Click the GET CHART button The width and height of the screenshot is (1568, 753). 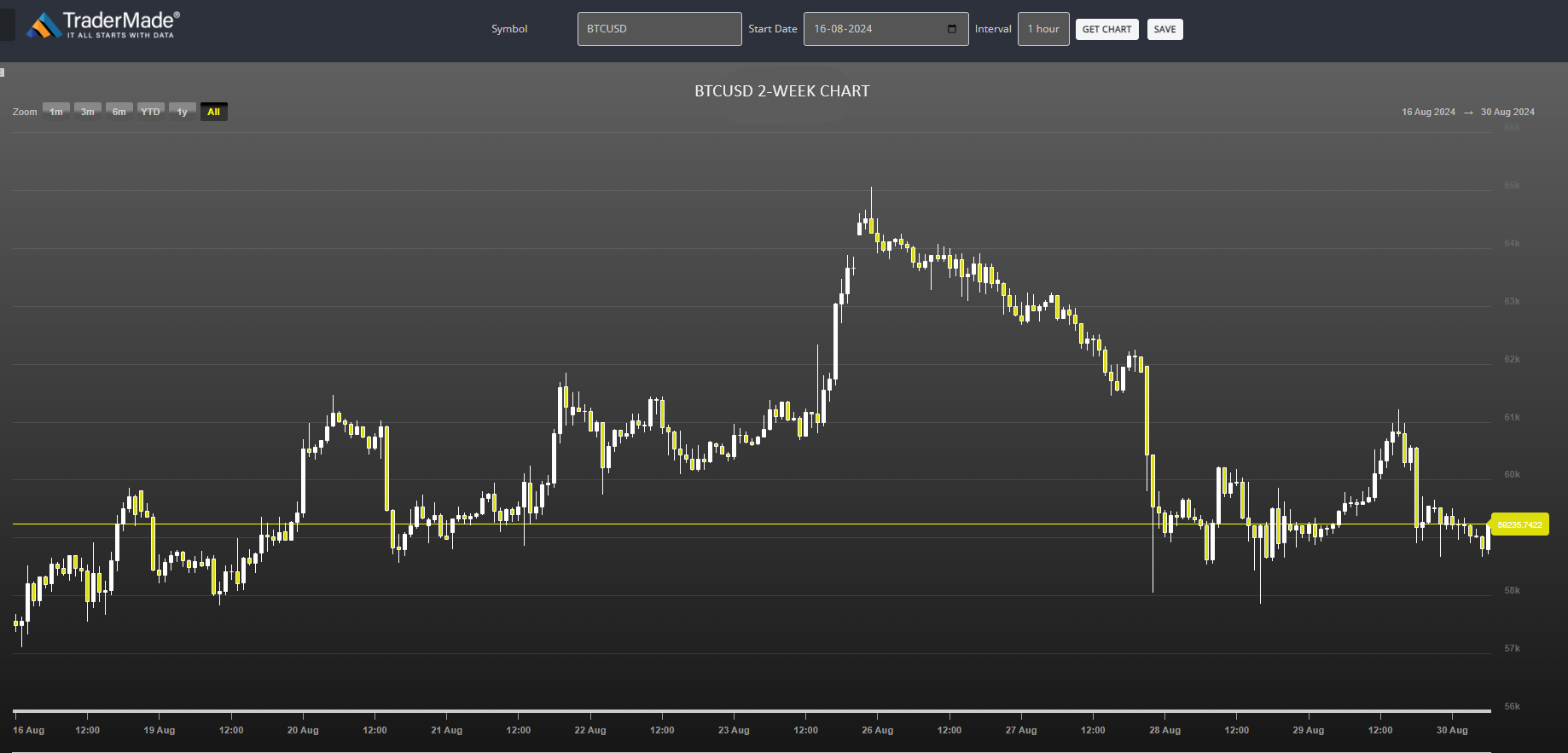1106,29
